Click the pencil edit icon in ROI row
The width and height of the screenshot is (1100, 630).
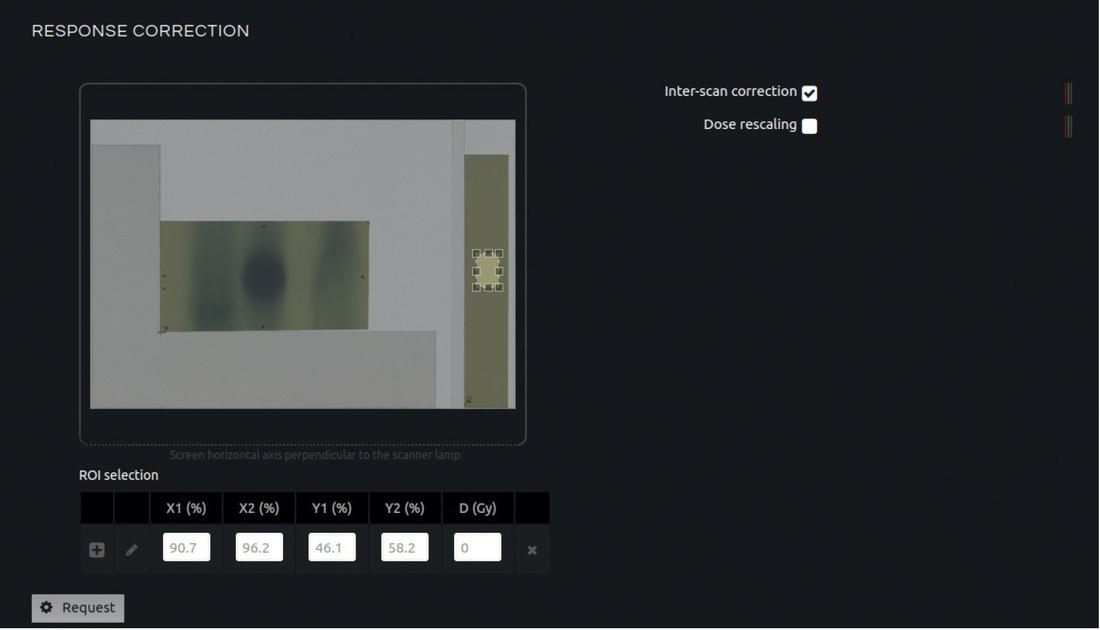[131, 550]
